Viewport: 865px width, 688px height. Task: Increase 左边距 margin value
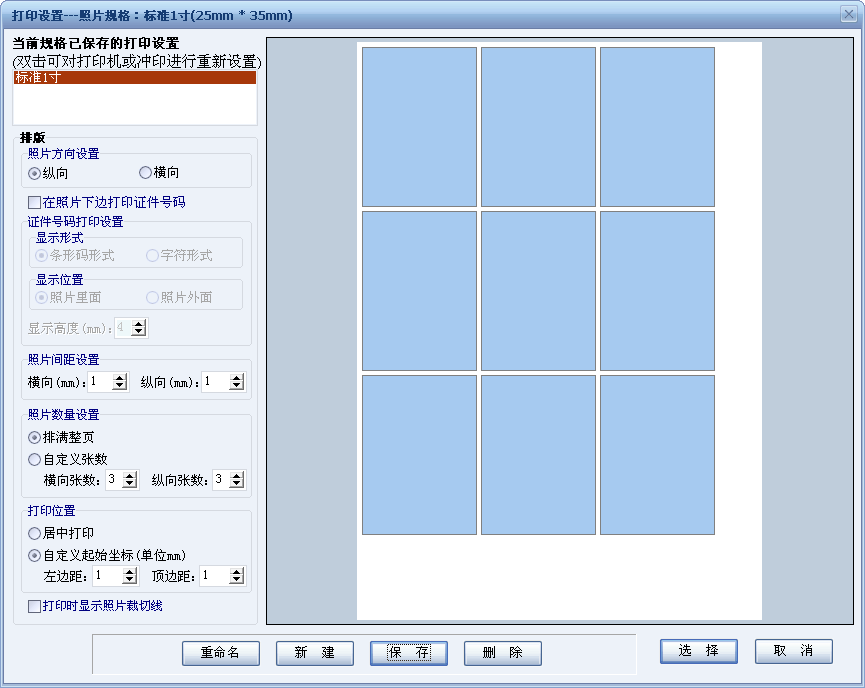pyautogui.click(x=130, y=572)
